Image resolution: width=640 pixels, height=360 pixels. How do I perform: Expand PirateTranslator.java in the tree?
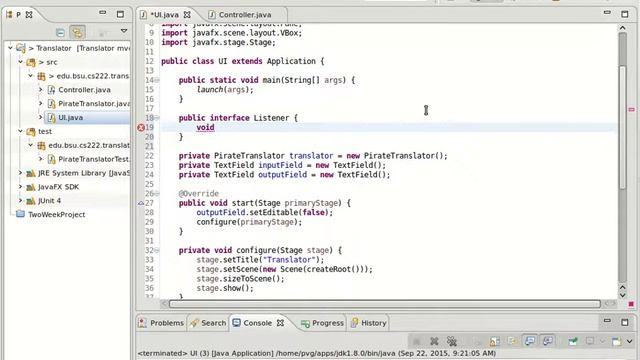(40, 103)
